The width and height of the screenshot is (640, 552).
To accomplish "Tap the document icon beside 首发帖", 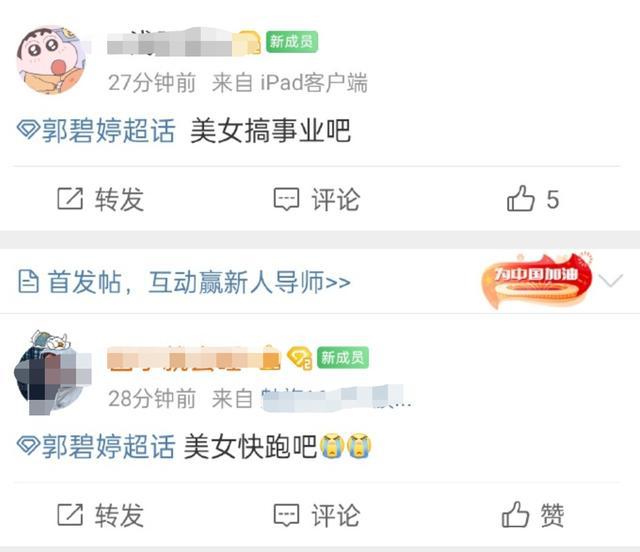I will (x=29, y=282).
